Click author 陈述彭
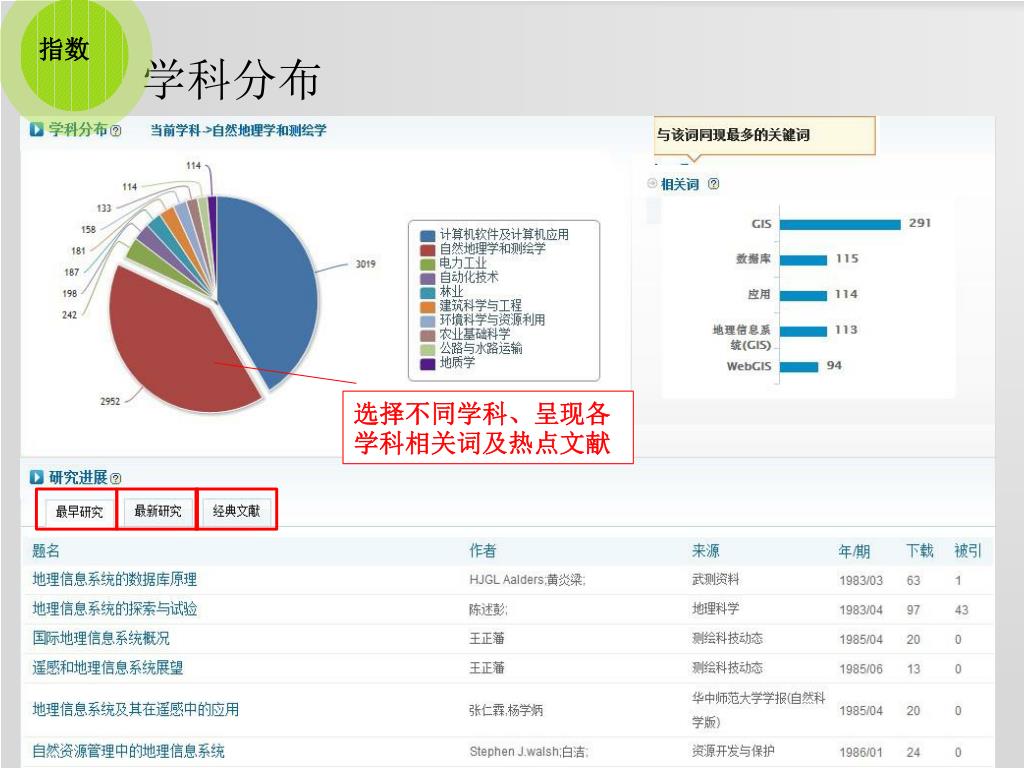1024x768 pixels. click(x=488, y=609)
